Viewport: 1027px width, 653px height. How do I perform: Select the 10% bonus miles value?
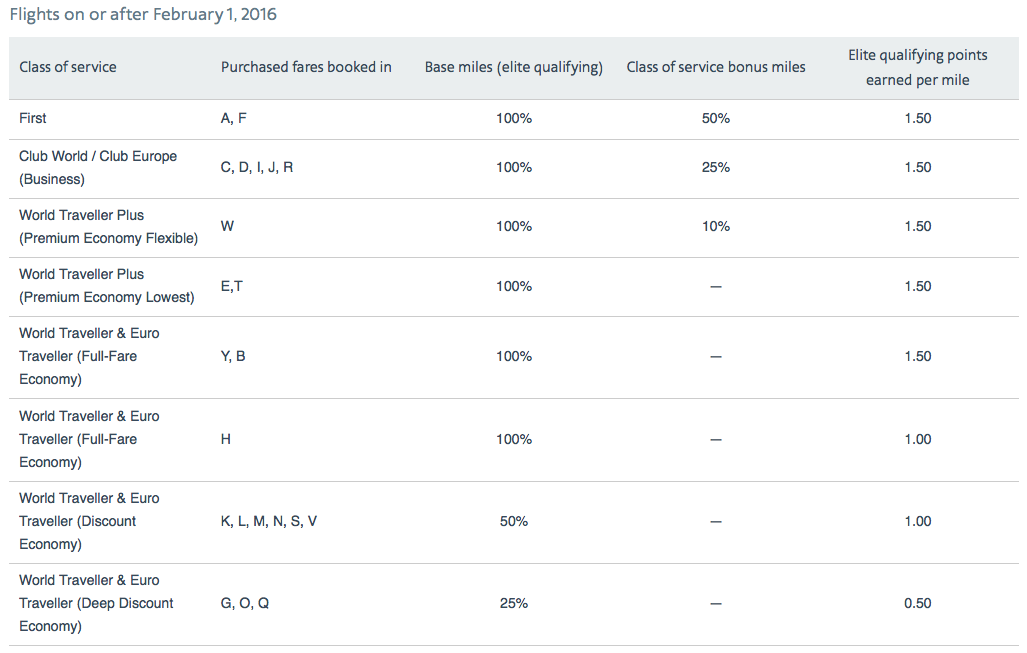tap(716, 226)
